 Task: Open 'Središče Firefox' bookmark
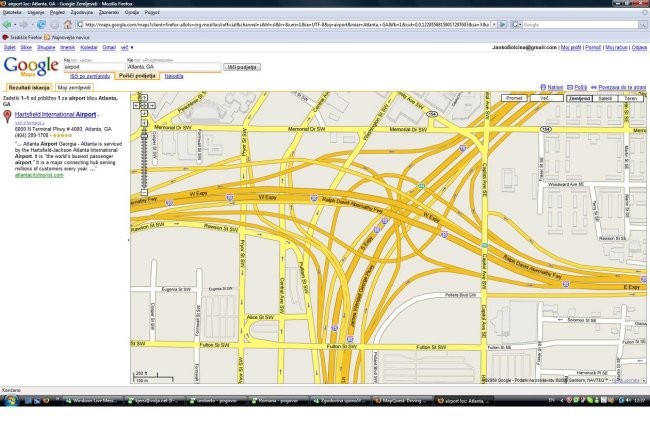click(22, 37)
